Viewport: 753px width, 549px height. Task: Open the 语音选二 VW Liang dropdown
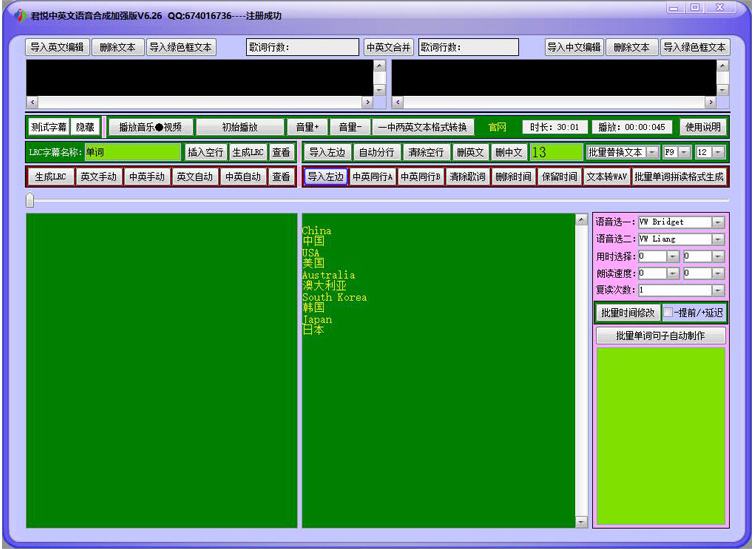717,239
